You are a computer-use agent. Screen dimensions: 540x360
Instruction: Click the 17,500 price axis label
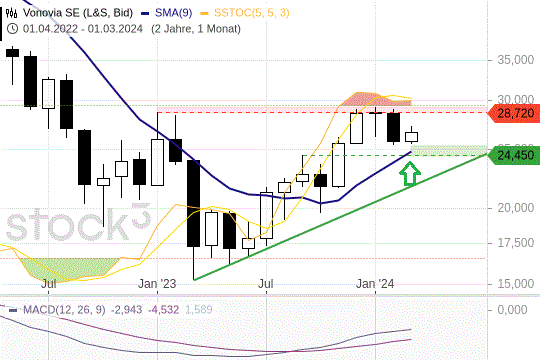pos(516,243)
